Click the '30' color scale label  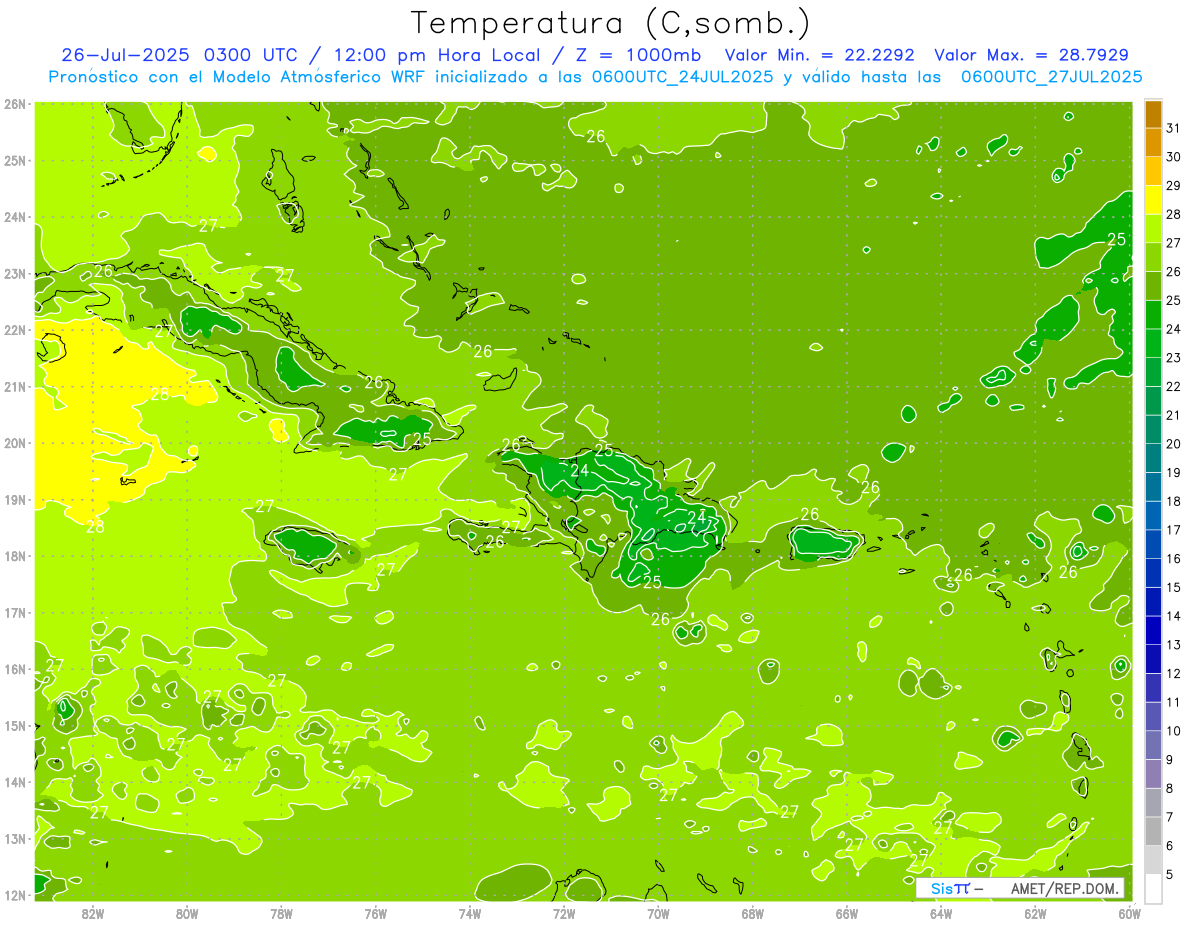1173,157
